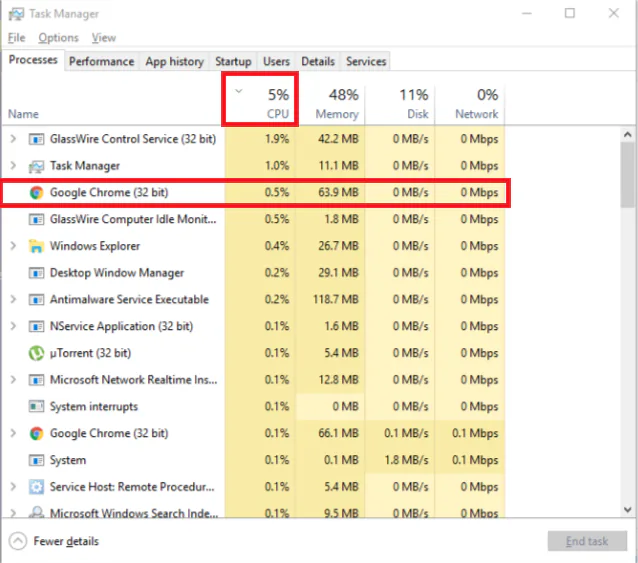Click the Microsoft Windows Search Indexer icon
Image resolution: width=638 pixels, height=563 pixels.
point(36,513)
